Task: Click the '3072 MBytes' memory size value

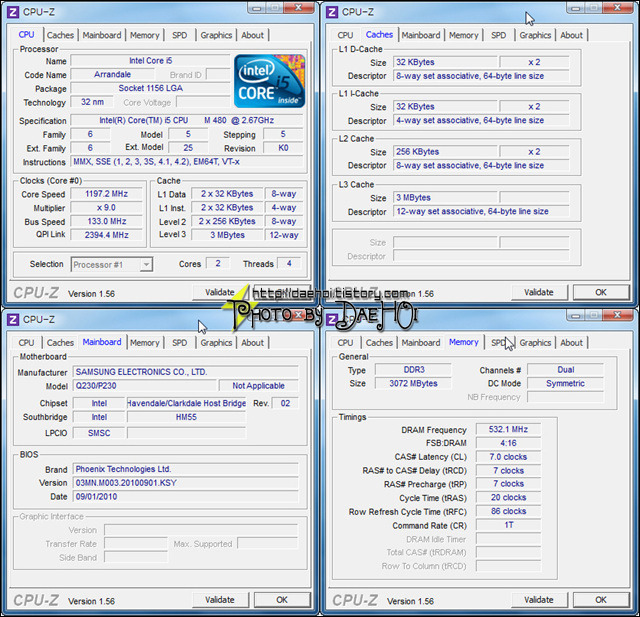Action: click(x=413, y=384)
